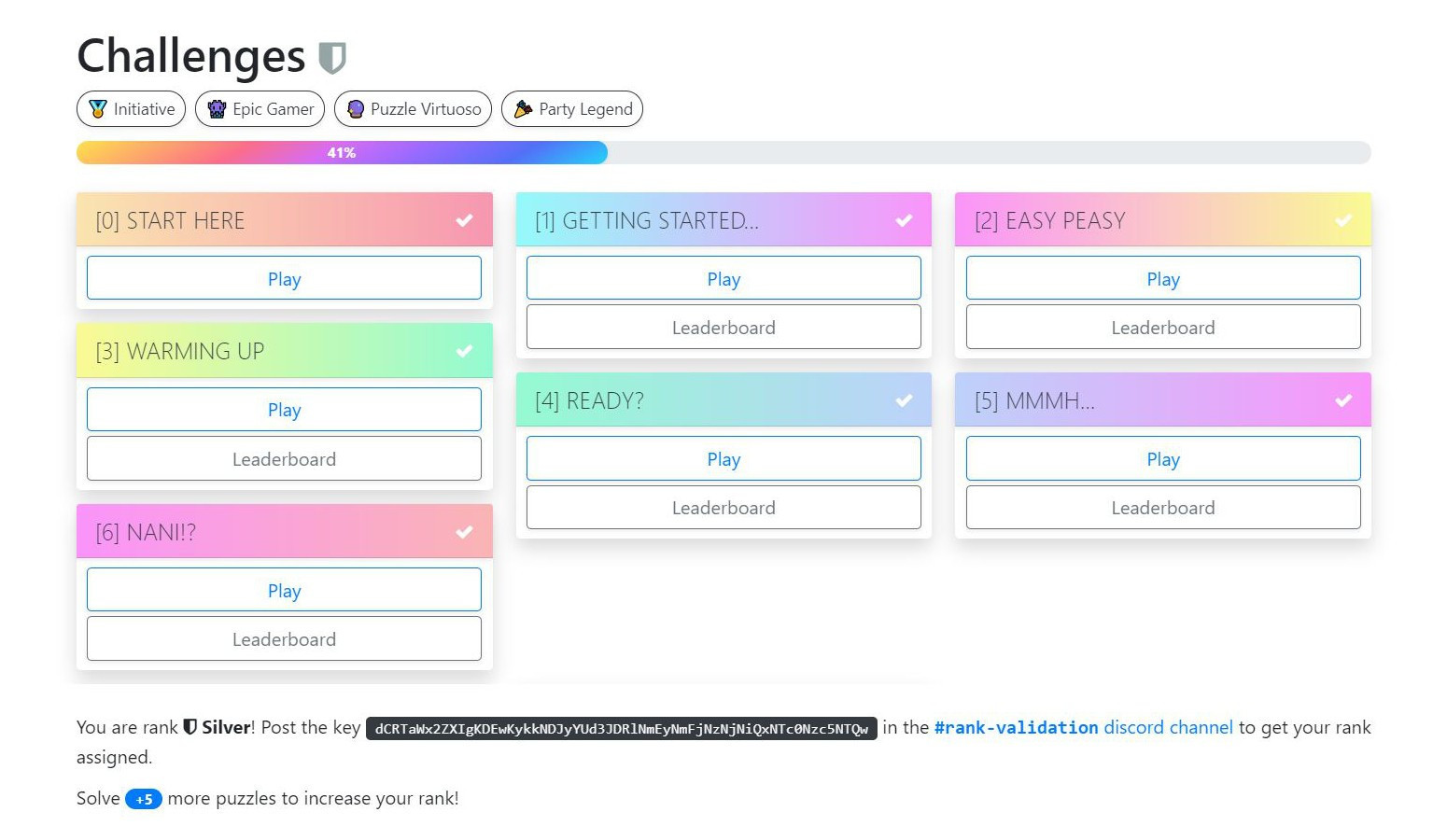
Task: Click the checkmark on START HERE card
Action: coord(464,220)
